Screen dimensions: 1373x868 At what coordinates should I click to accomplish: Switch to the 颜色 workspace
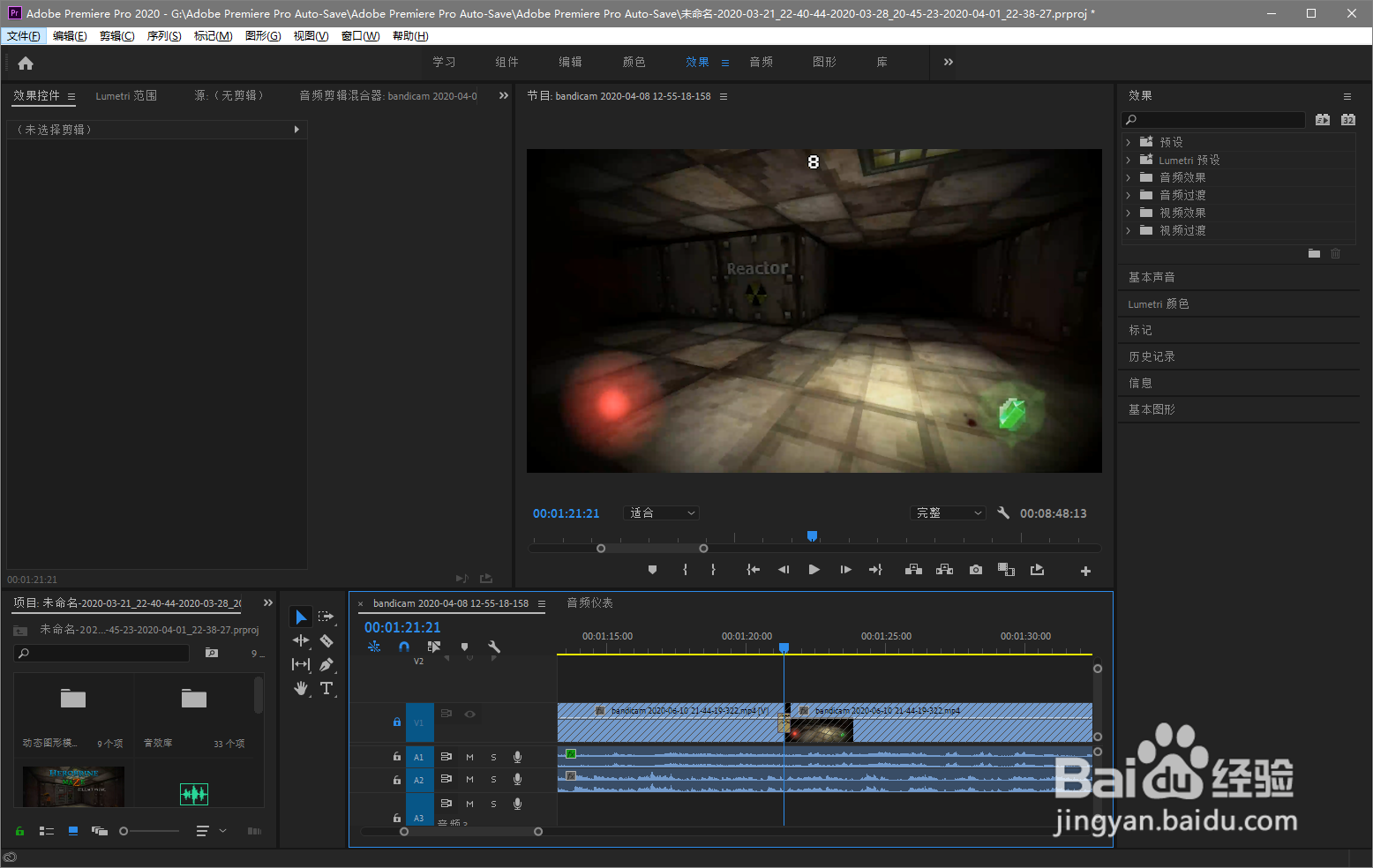pos(634,62)
